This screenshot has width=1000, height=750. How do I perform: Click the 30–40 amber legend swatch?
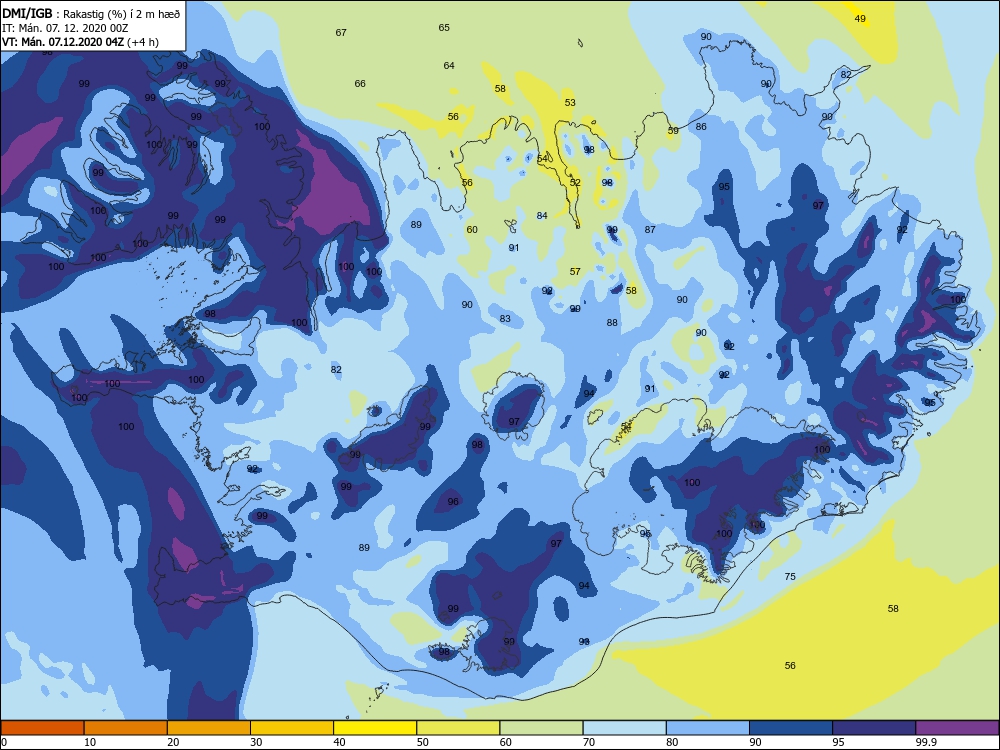[x=292, y=728]
